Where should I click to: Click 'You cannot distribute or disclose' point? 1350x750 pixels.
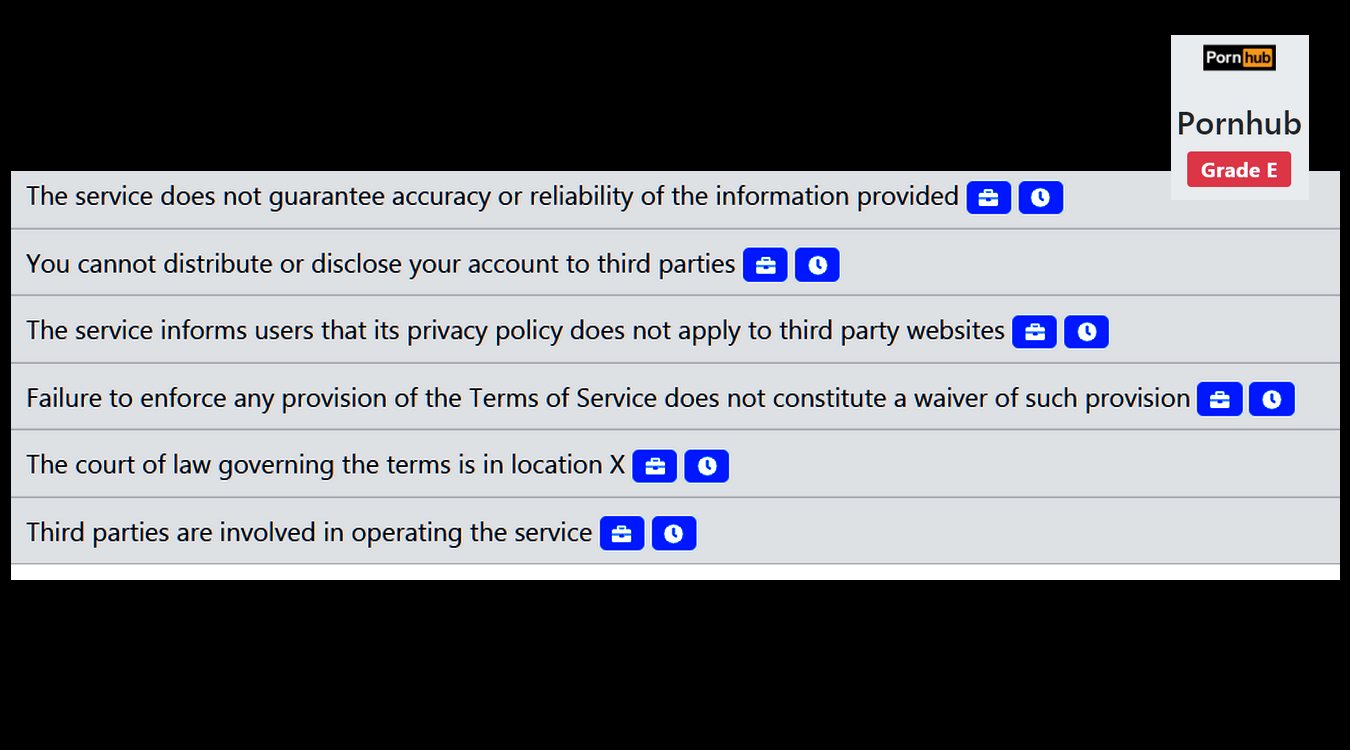coord(380,264)
